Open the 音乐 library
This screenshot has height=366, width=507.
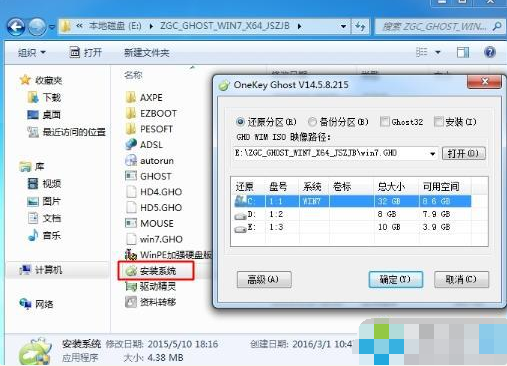44,235
